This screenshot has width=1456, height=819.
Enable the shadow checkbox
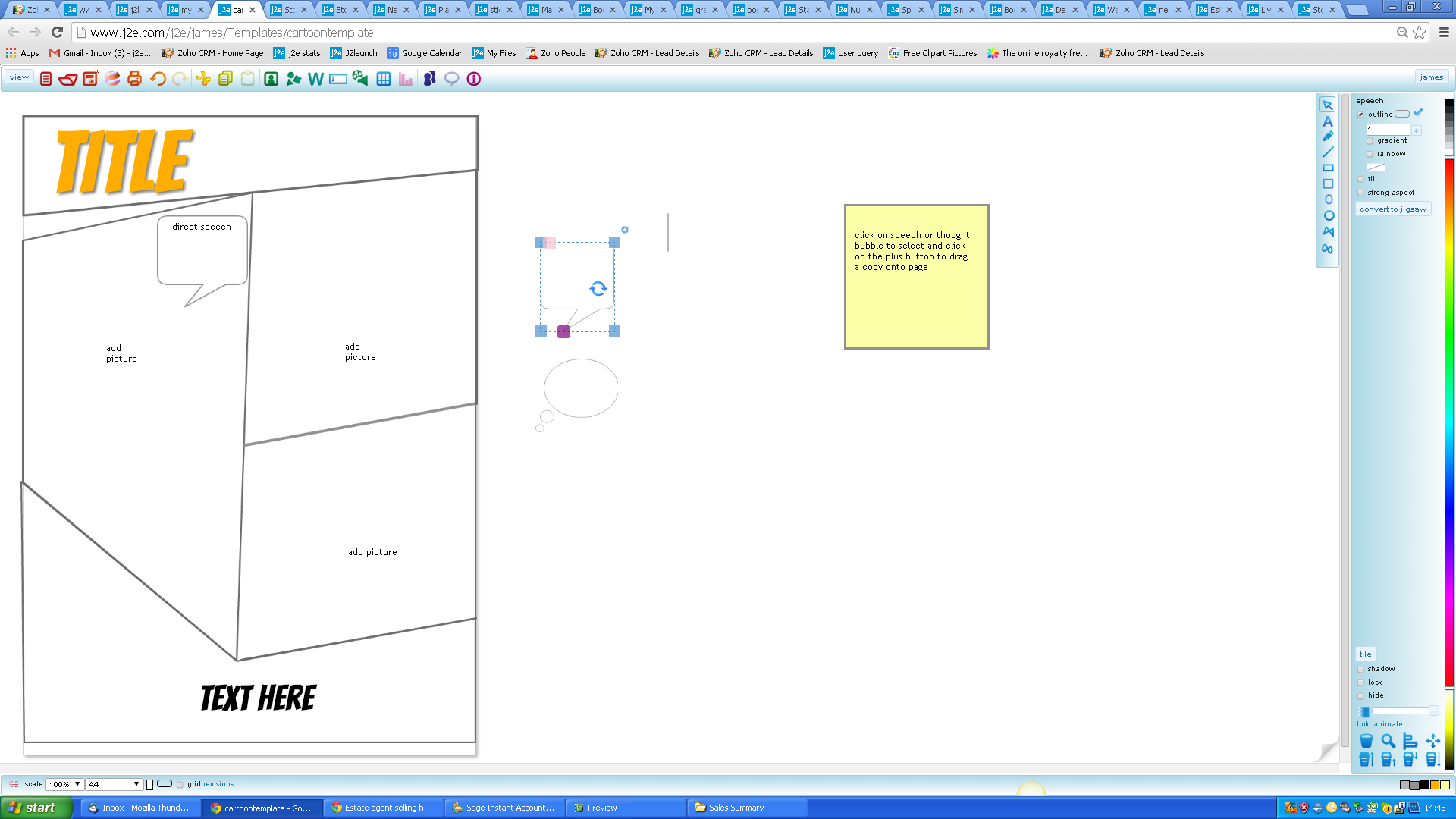pyautogui.click(x=1360, y=670)
